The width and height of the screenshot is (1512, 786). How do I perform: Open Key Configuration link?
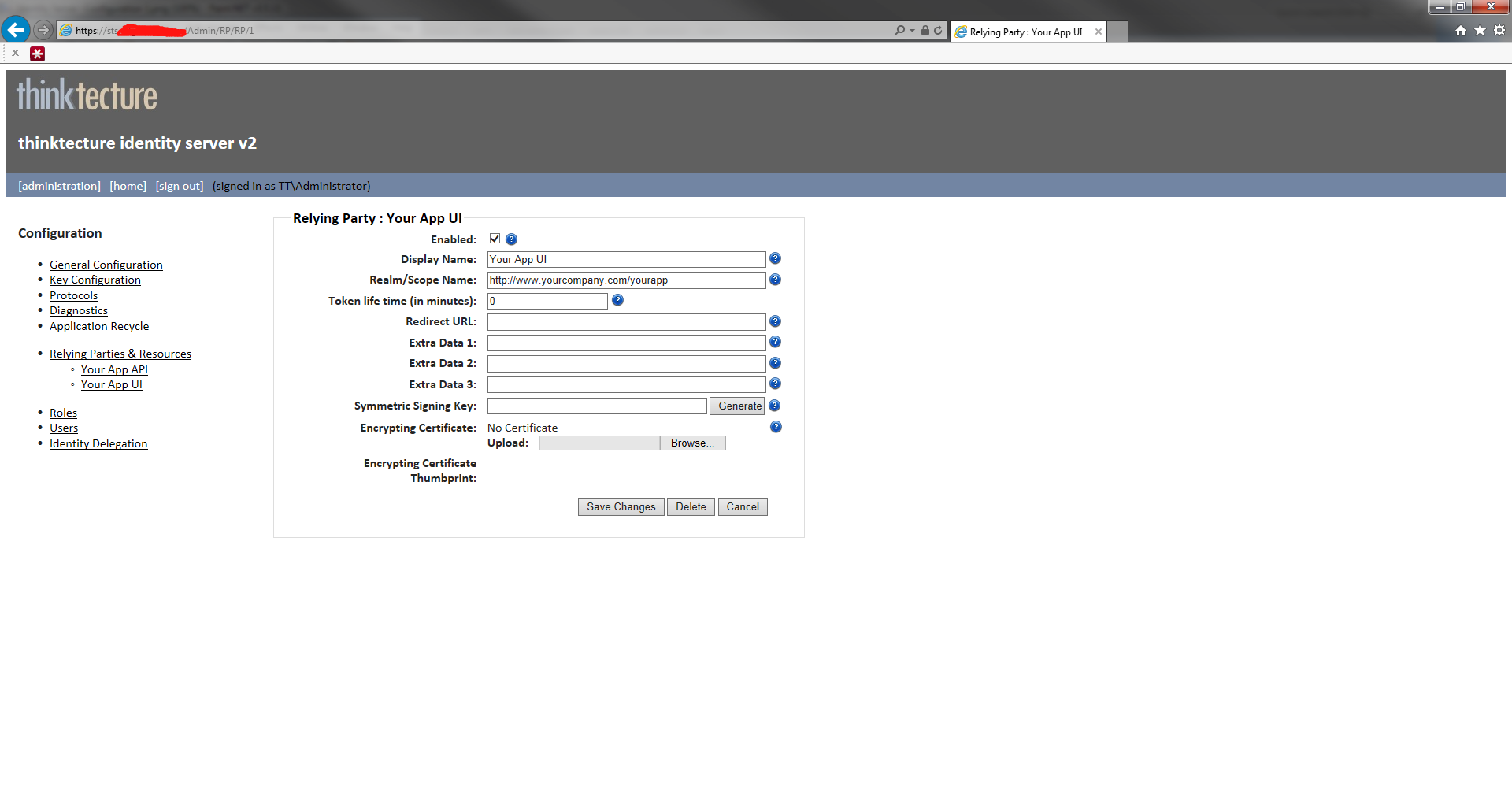95,280
